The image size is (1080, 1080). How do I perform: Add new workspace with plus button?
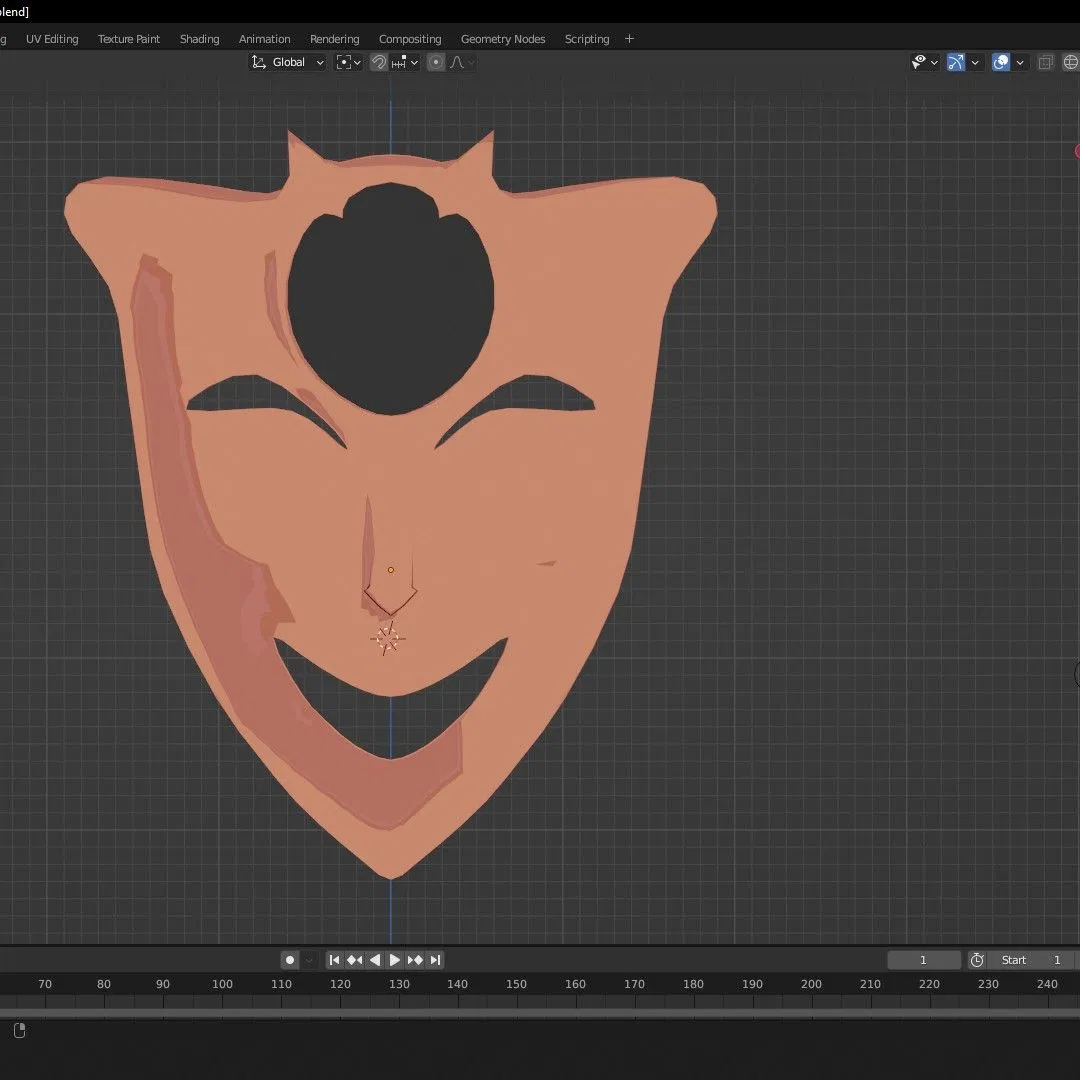tap(629, 39)
